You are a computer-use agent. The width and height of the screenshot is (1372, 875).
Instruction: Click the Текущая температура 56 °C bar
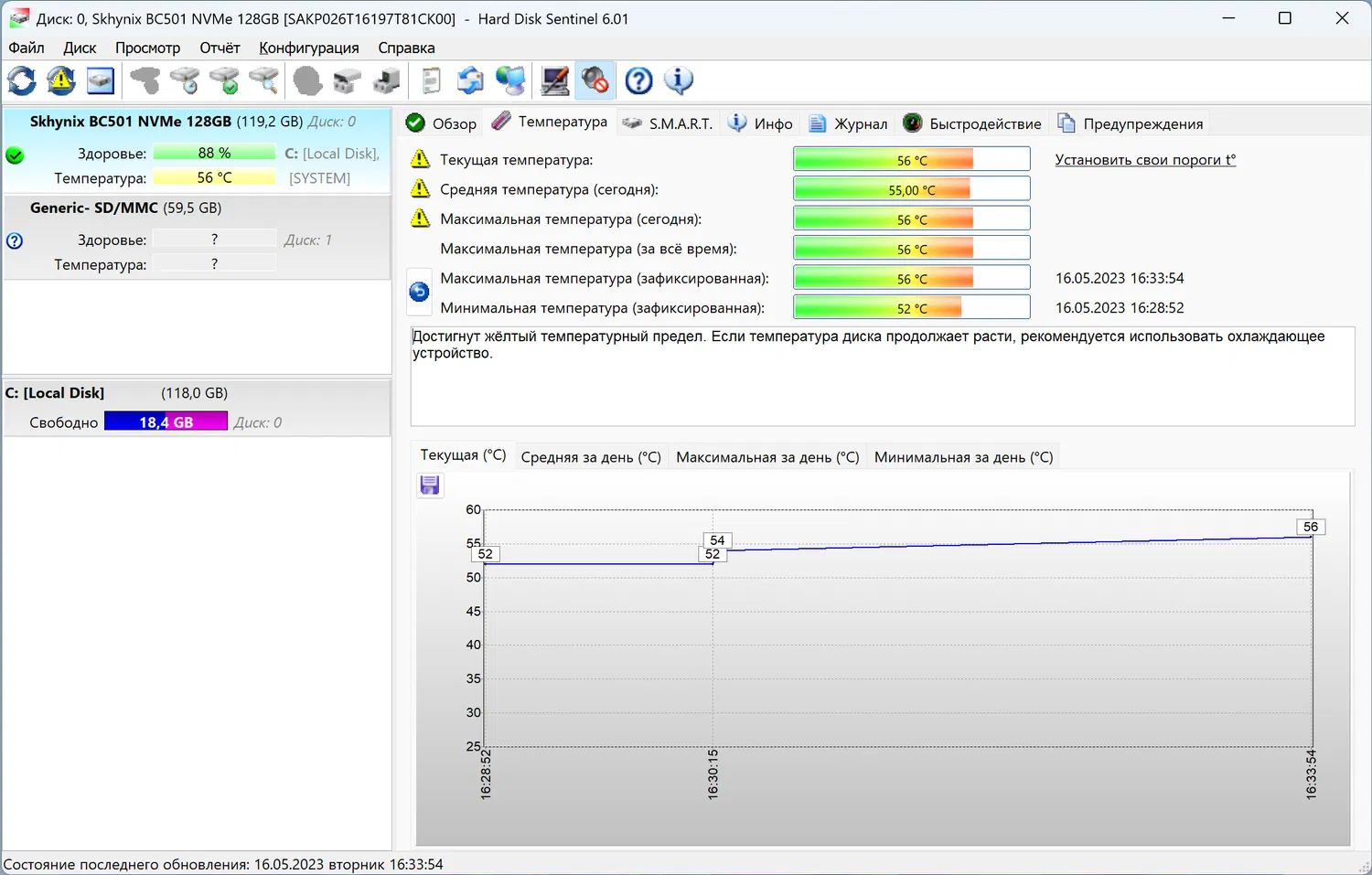[912, 160]
